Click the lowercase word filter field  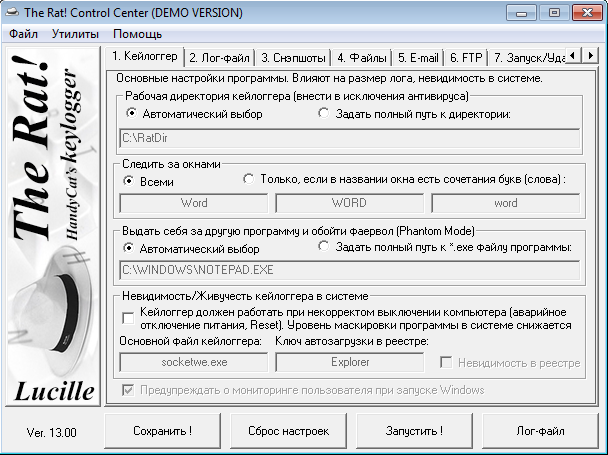click(x=506, y=203)
